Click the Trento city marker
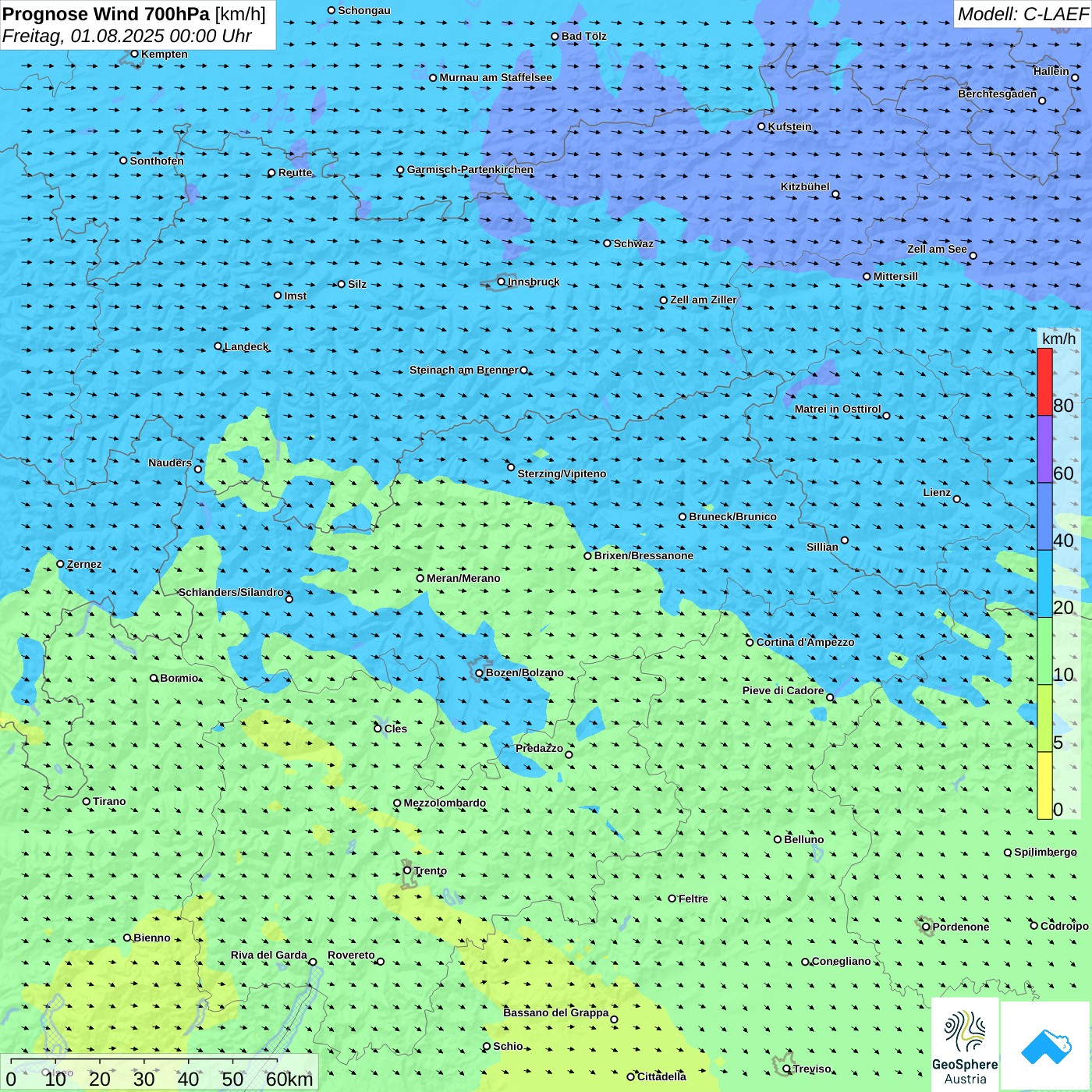1092x1092 pixels. [407, 870]
